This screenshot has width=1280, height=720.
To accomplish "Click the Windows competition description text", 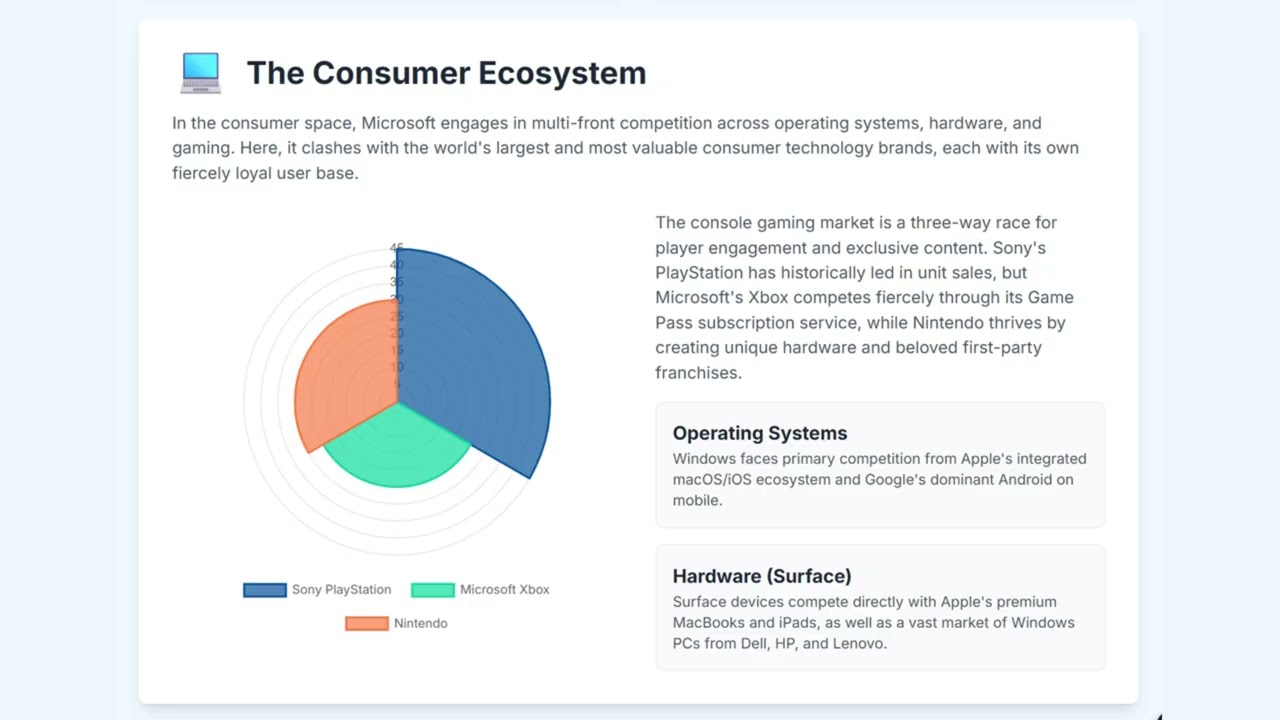I will coord(879,479).
